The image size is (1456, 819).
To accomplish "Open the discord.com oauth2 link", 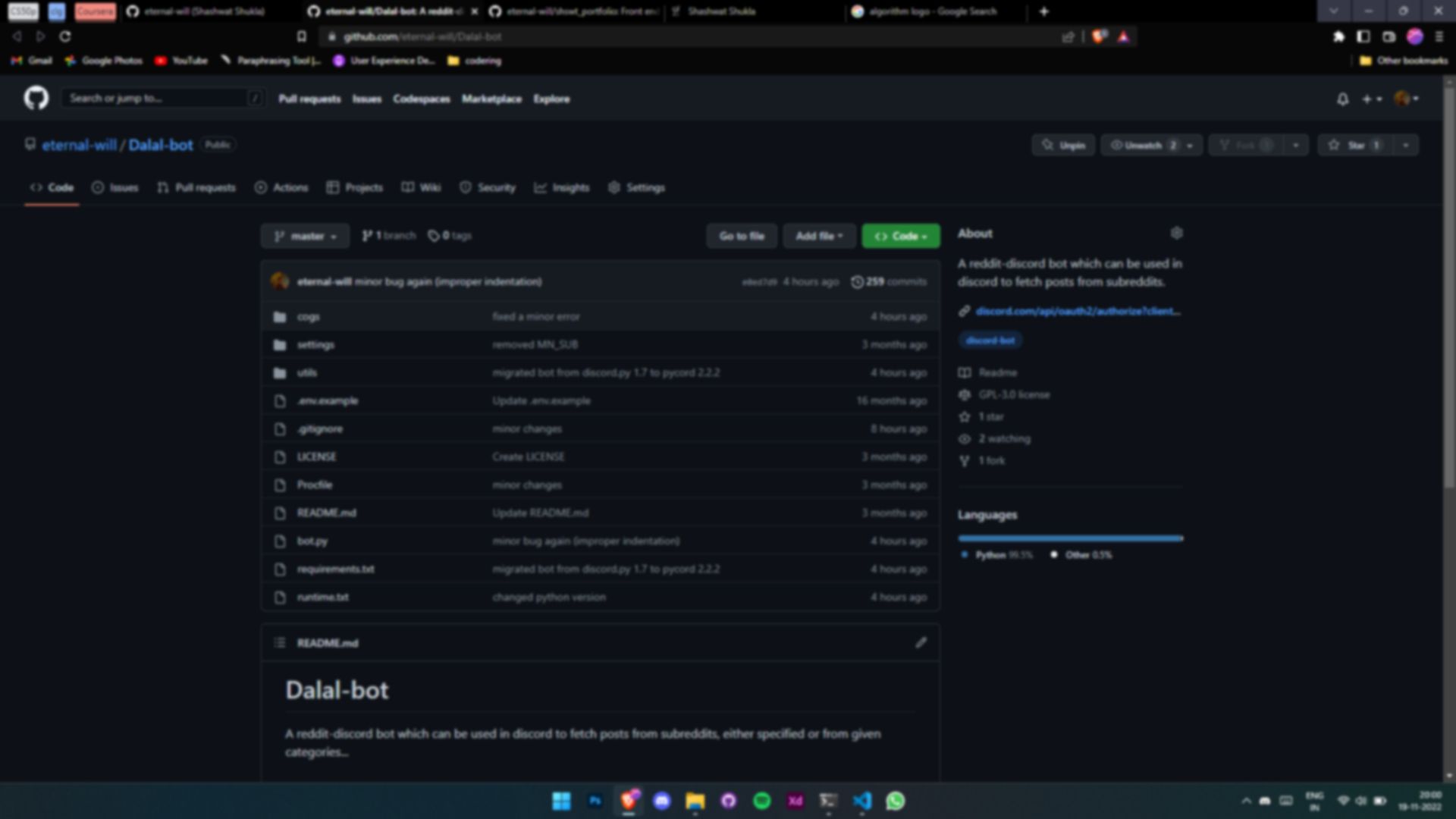I will pyautogui.click(x=1077, y=311).
